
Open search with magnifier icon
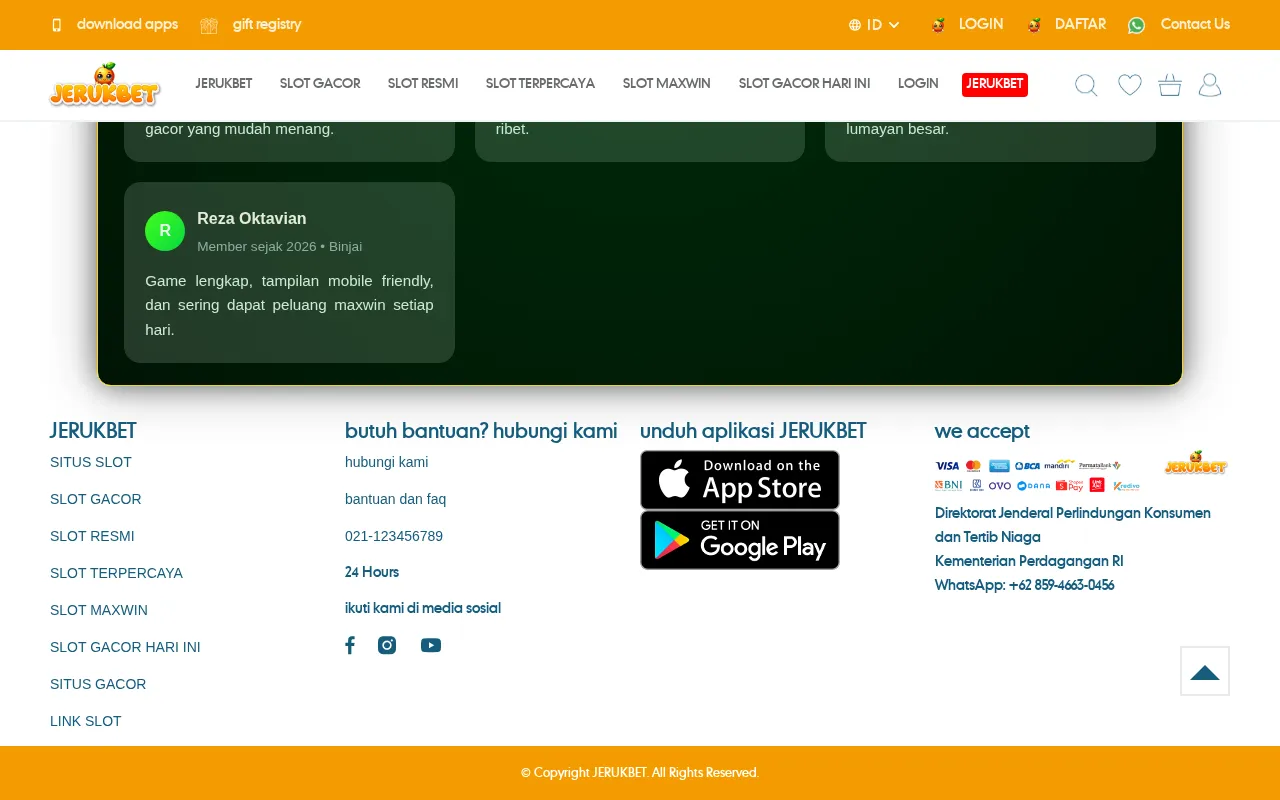1086,85
